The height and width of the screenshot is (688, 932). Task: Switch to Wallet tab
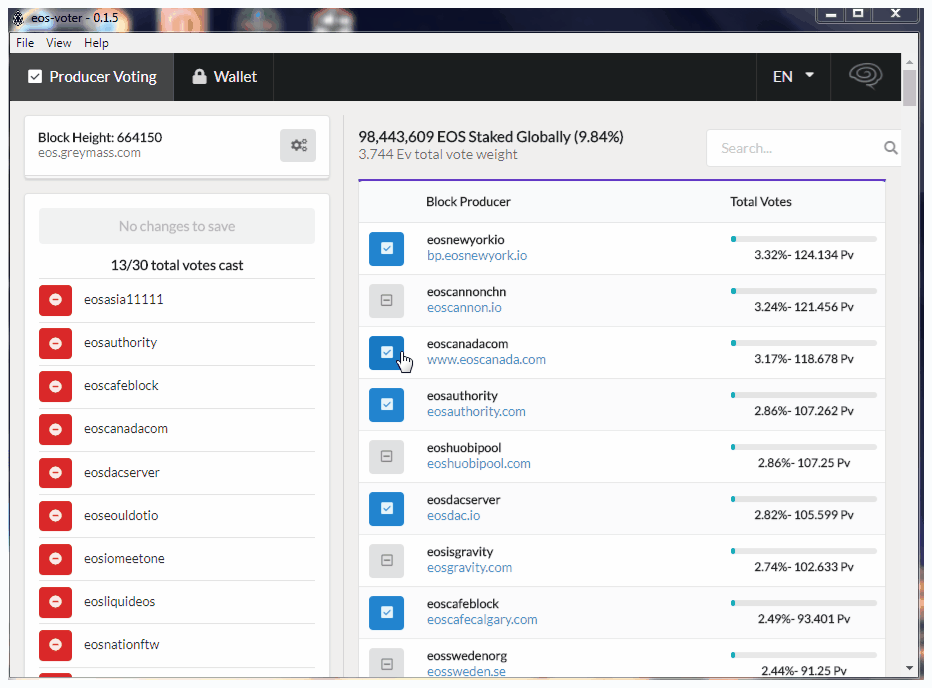point(224,77)
